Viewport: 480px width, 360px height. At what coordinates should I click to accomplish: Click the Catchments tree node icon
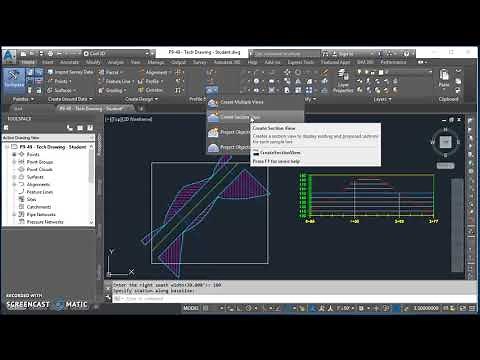point(22,207)
